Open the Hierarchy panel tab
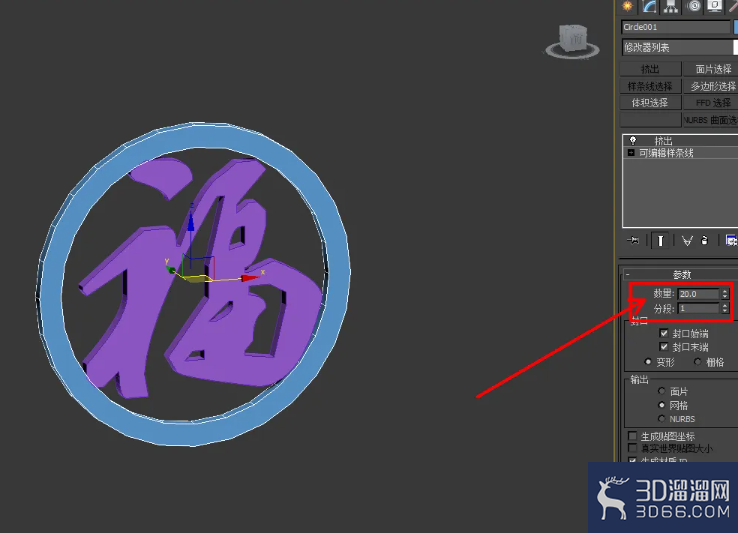 pyautogui.click(x=671, y=6)
